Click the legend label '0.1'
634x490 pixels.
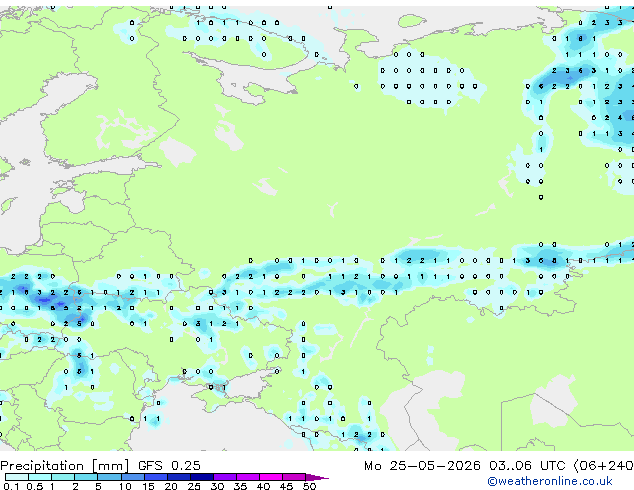(x=12, y=486)
